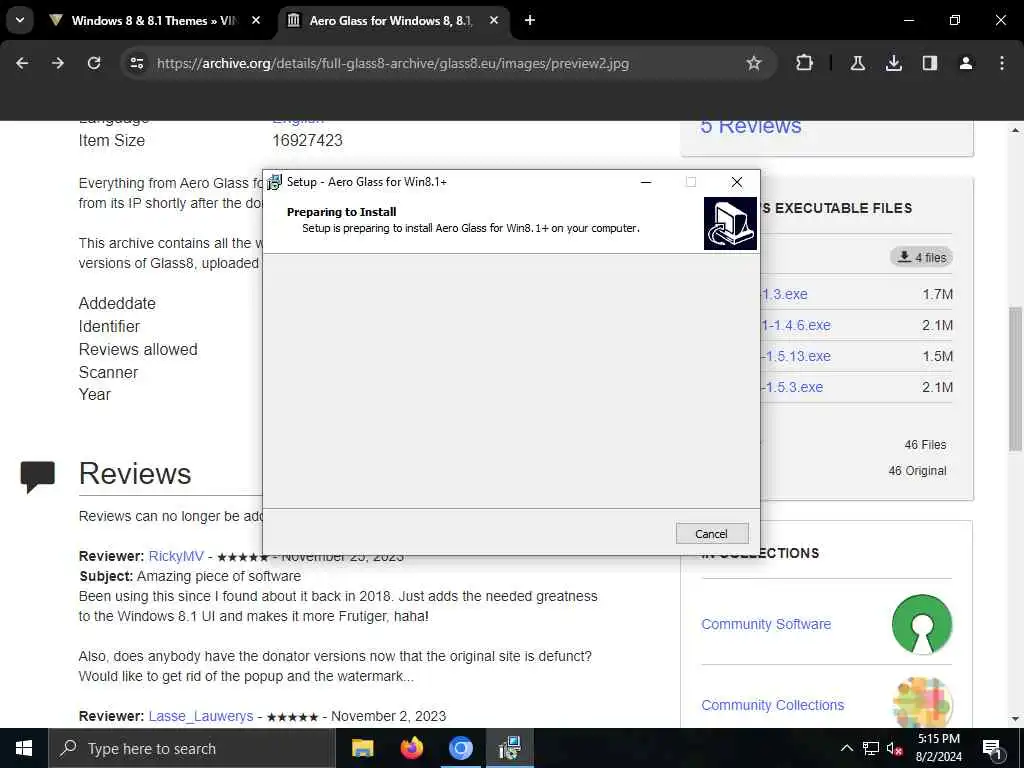This screenshot has height=768, width=1024.
Task: Click the scrollbar down arrow
Action: pos(1015,719)
